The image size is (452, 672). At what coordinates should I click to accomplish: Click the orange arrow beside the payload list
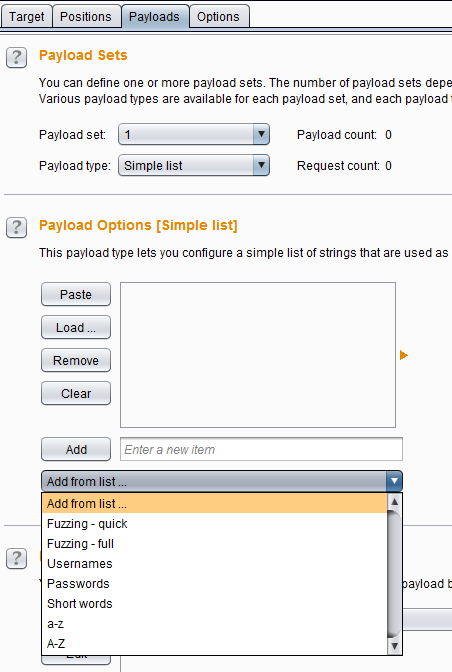404,355
